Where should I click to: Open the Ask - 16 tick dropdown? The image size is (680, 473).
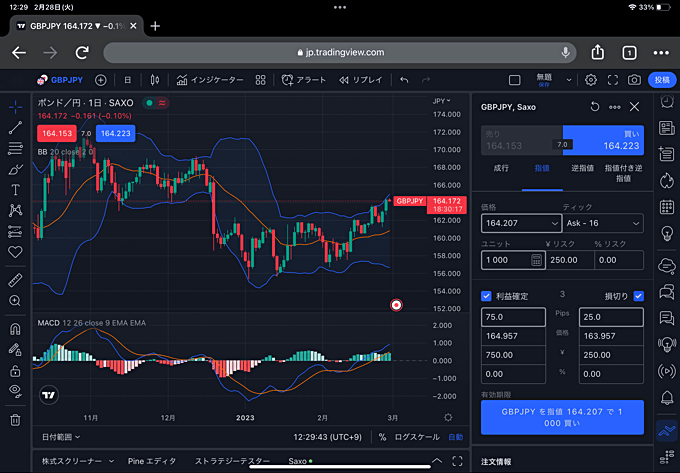(603, 223)
